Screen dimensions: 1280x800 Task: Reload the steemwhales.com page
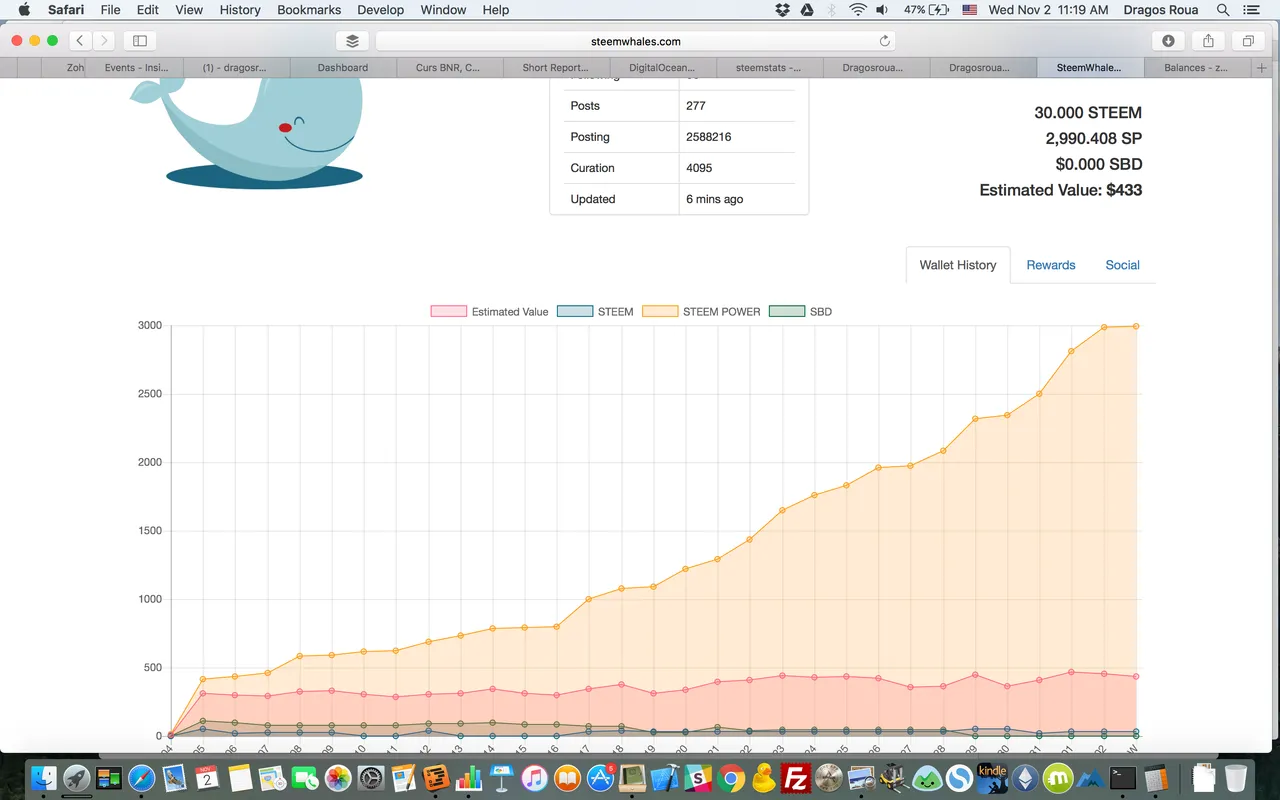(884, 41)
